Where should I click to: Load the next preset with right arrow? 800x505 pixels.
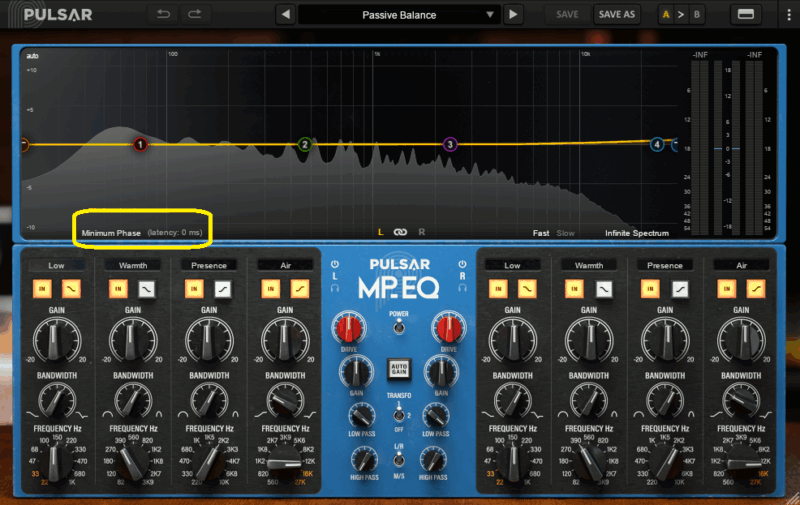[513, 14]
